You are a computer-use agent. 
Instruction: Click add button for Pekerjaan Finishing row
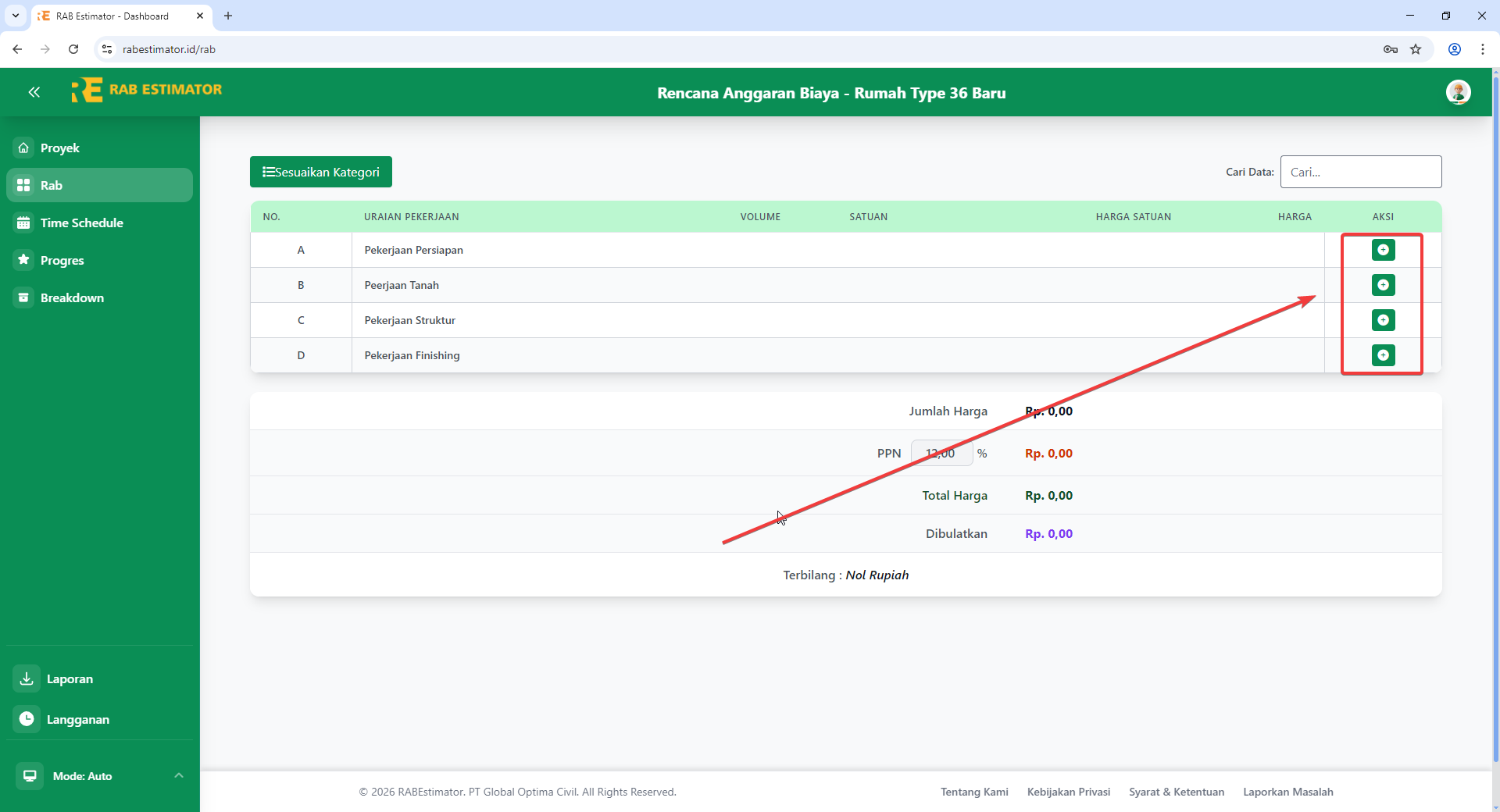click(1383, 355)
